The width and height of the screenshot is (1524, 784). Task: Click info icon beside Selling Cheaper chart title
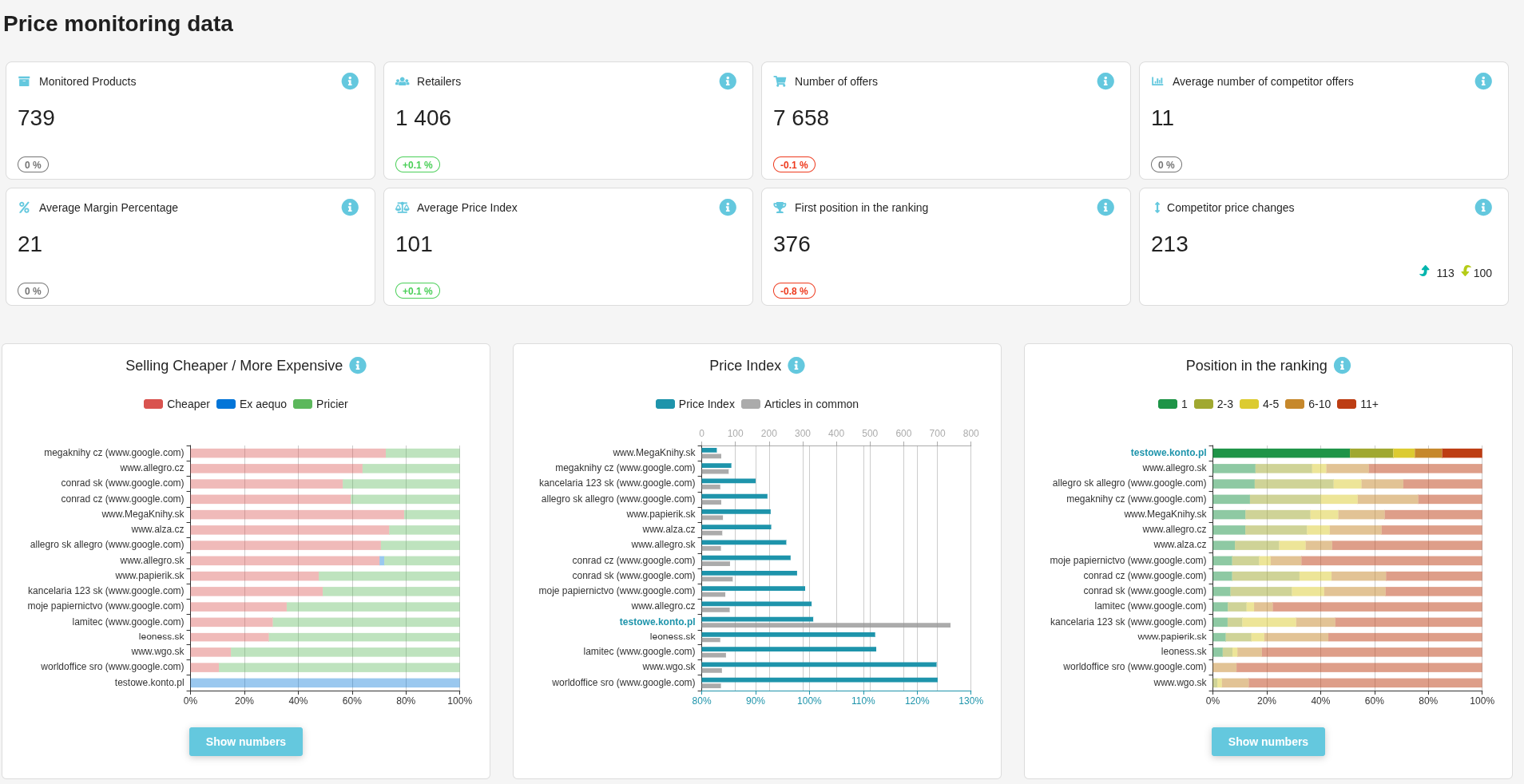pyautogui.click(x=358, y=365)
